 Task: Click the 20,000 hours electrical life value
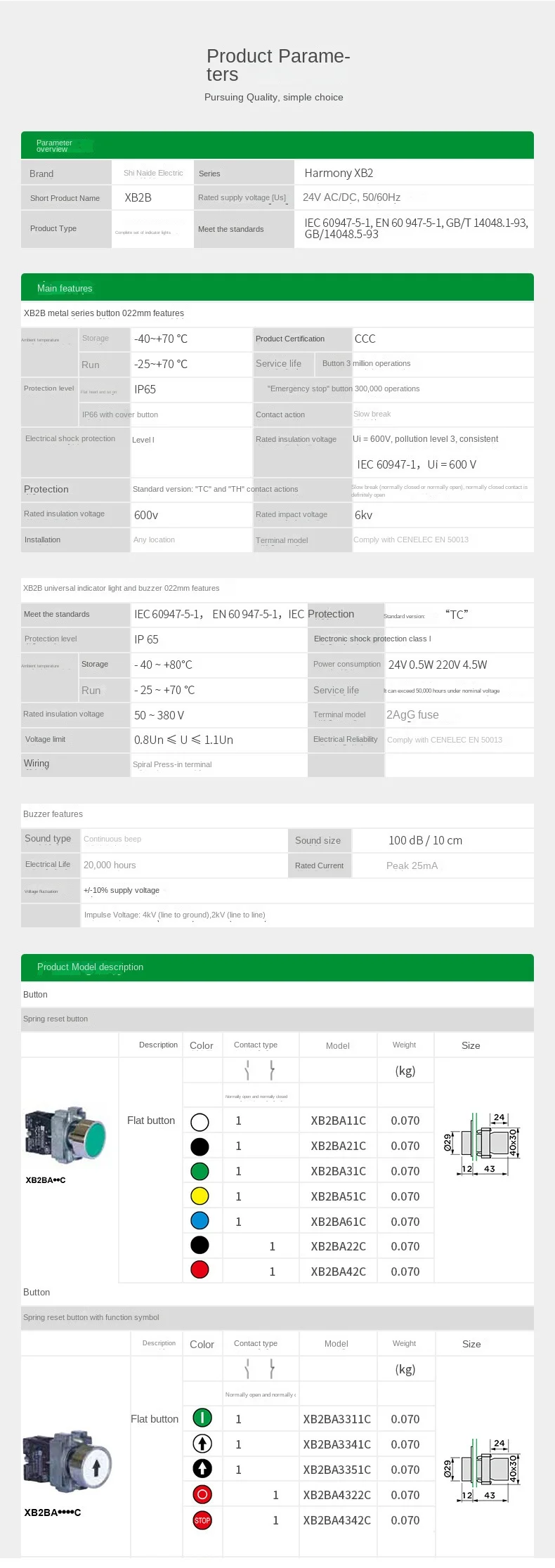(110, 865)
